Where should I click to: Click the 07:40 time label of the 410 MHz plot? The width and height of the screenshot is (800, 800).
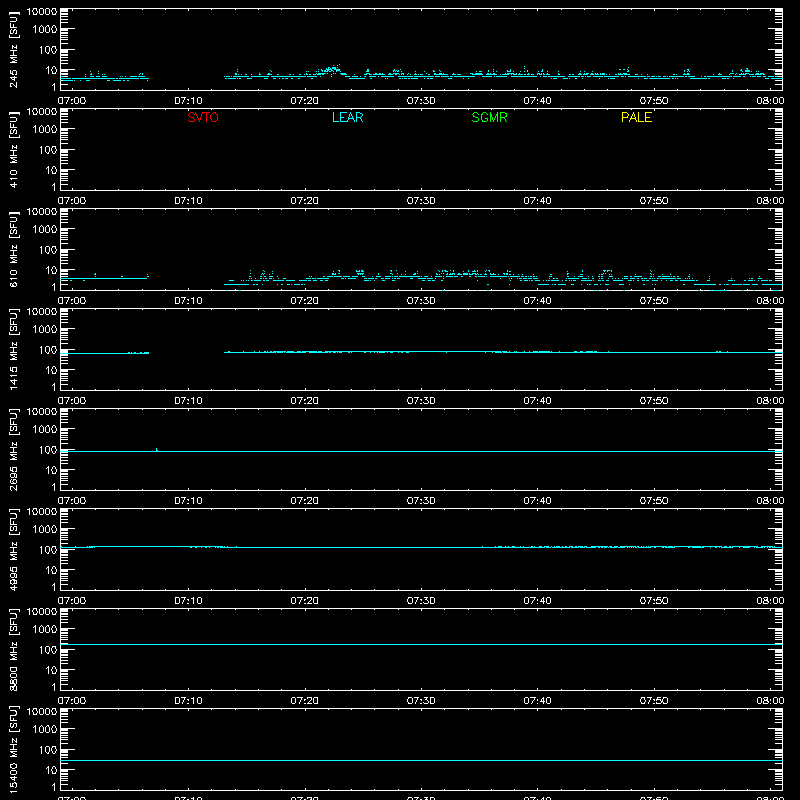point(537,201)
